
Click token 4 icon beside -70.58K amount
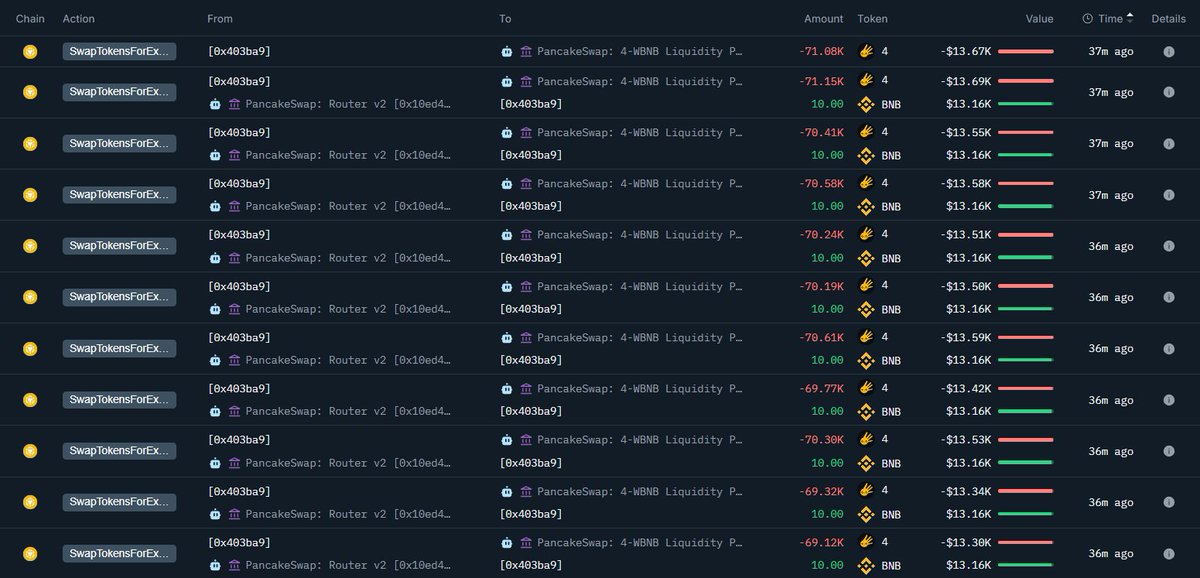(865, 183)
